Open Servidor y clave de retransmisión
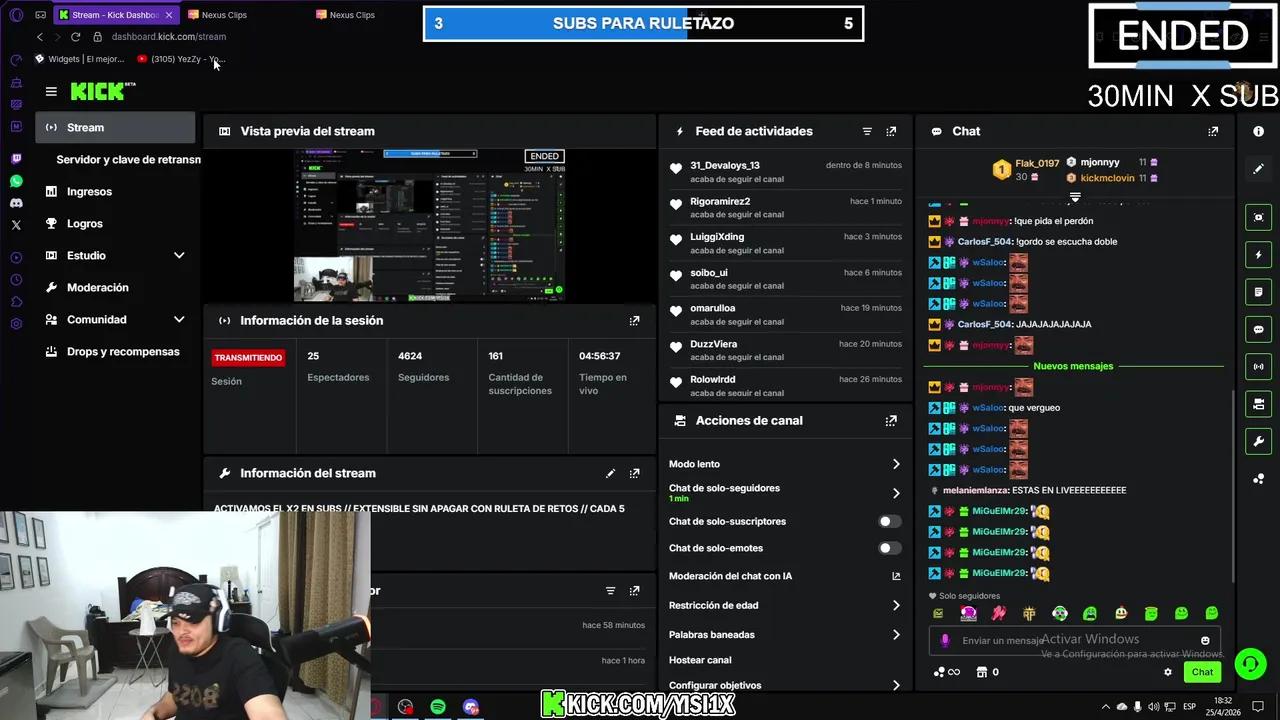Image resolution: width=1280 pixels, height=720 pixels. tap(128, 160)
